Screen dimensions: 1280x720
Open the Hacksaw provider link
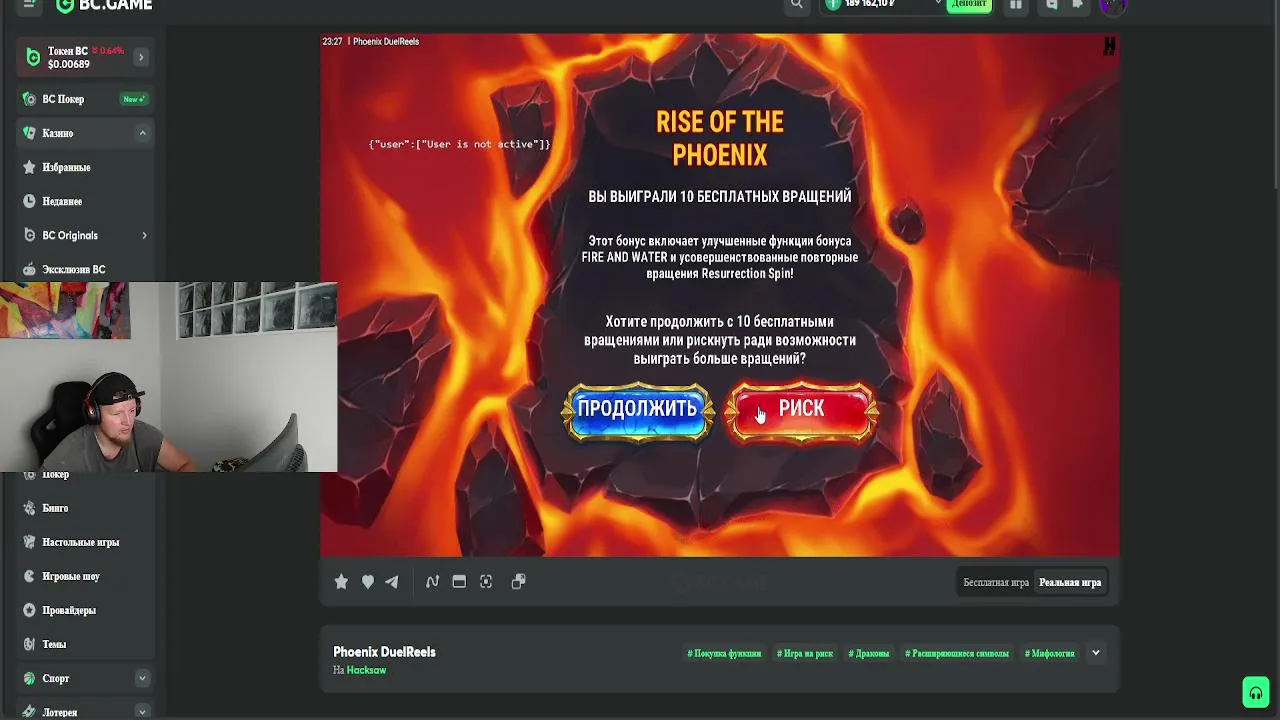coord(366,670)
